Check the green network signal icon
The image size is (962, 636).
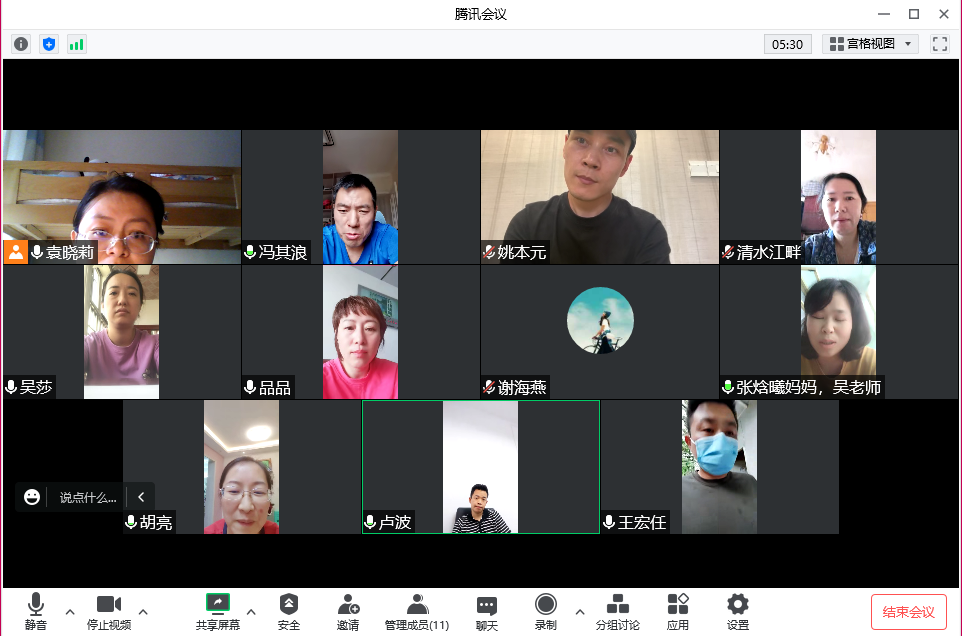pos(77,44)
